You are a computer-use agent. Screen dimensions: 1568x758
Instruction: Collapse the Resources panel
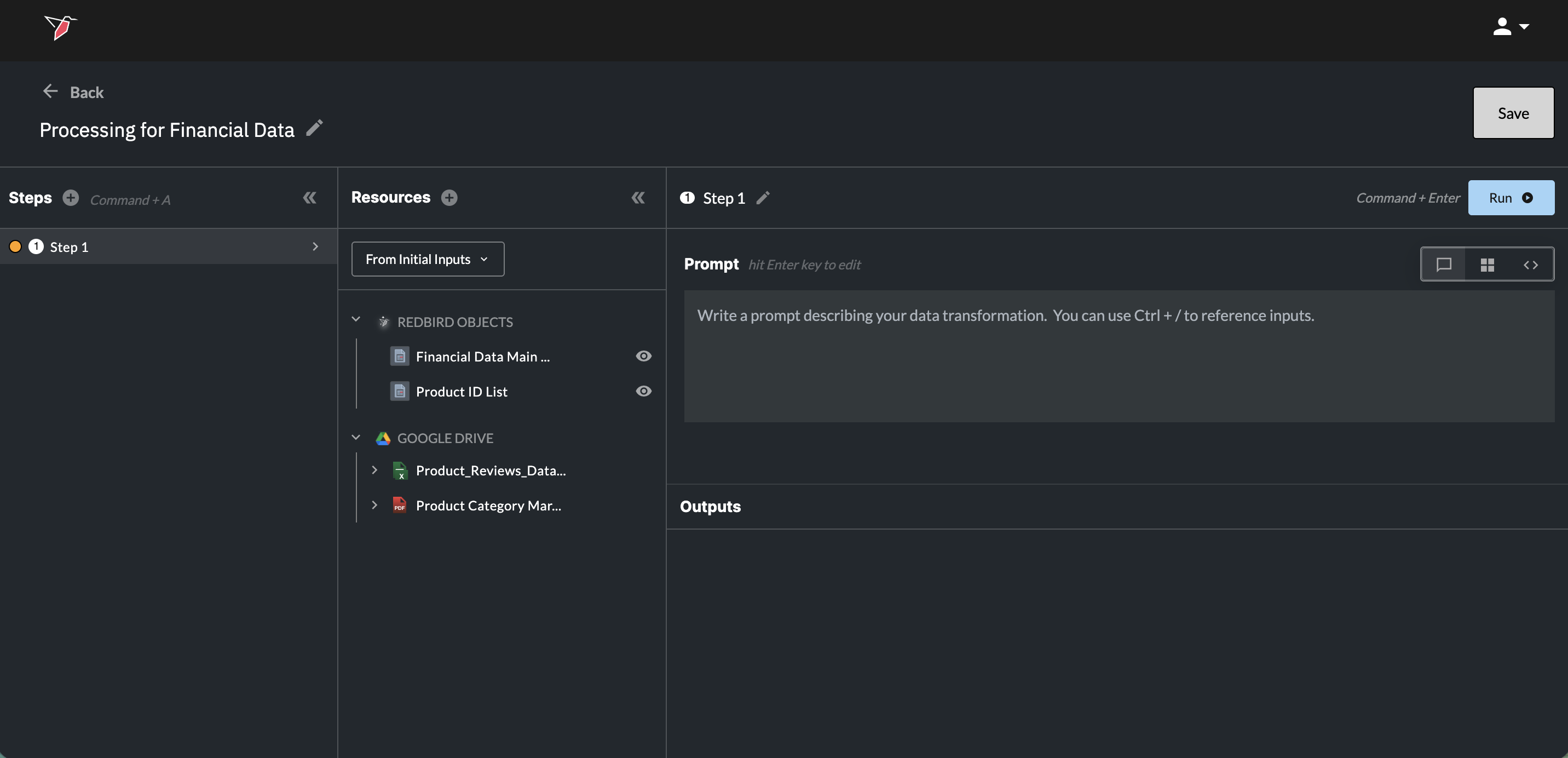[x=637, y=198]
